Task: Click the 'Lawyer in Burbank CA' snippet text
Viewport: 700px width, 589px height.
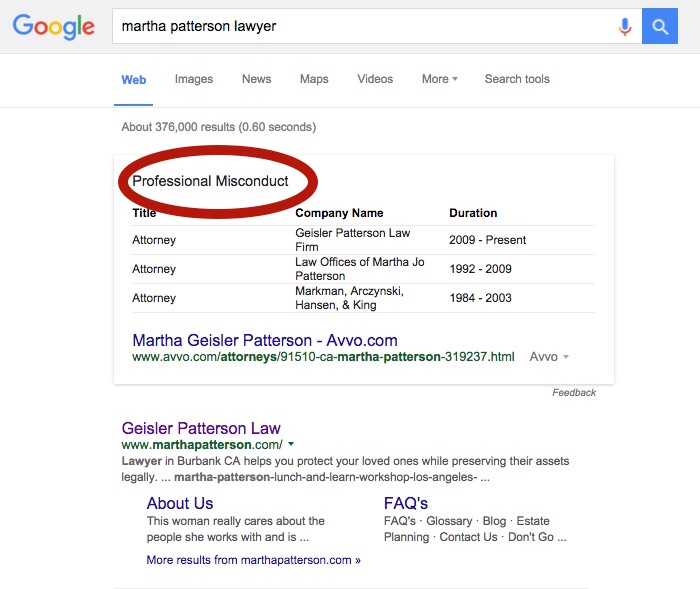Action: pyautogui.click(x=345, y=469)
